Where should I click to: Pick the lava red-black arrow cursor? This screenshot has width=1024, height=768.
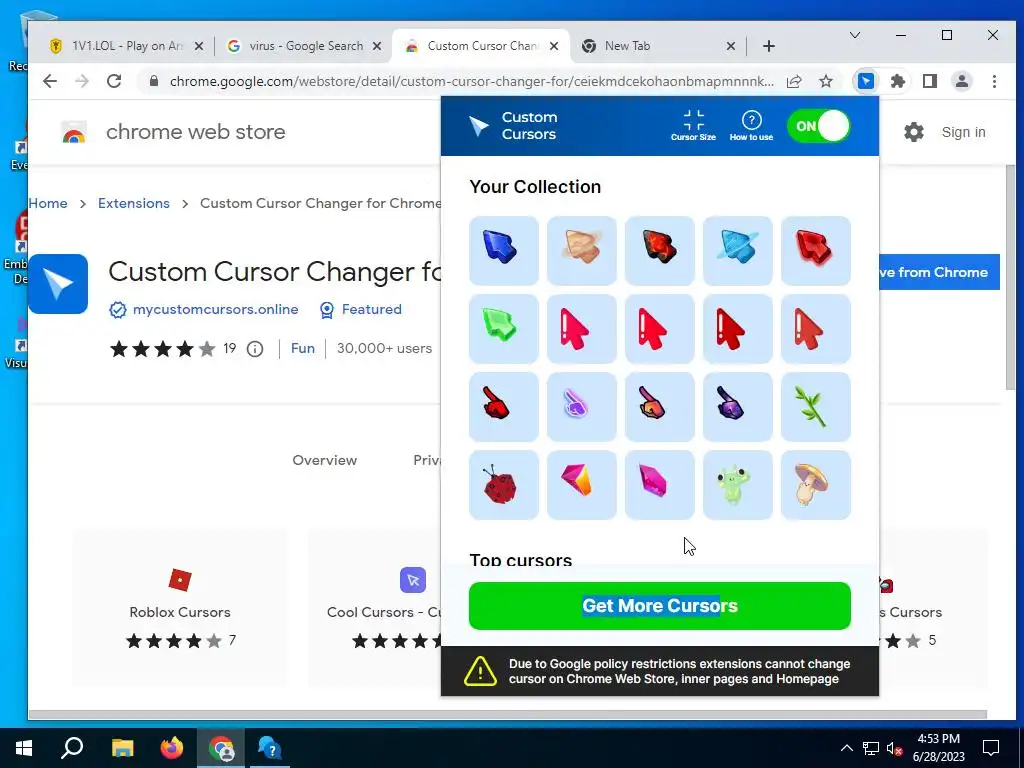[x=660, y=251]
